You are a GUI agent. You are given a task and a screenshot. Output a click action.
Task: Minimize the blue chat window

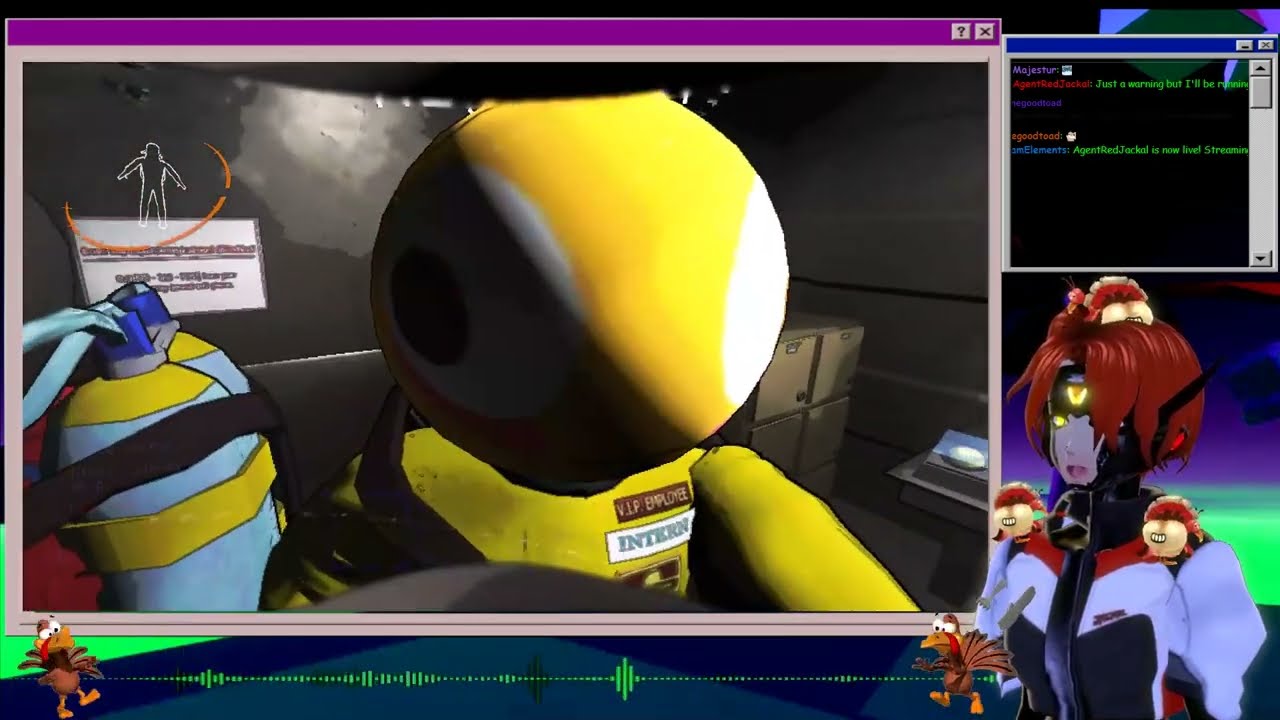[x=1245, y=45]
